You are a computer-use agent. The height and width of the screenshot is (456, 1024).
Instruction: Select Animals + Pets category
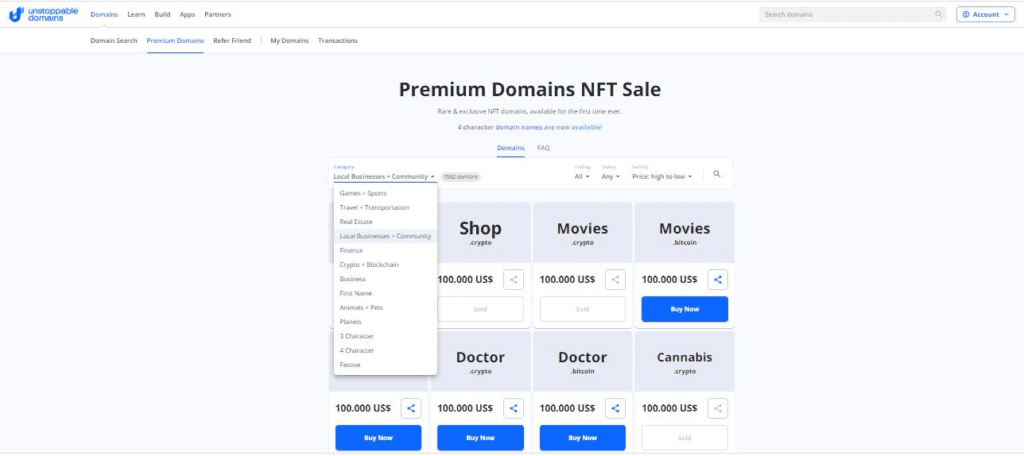(385, 308)
